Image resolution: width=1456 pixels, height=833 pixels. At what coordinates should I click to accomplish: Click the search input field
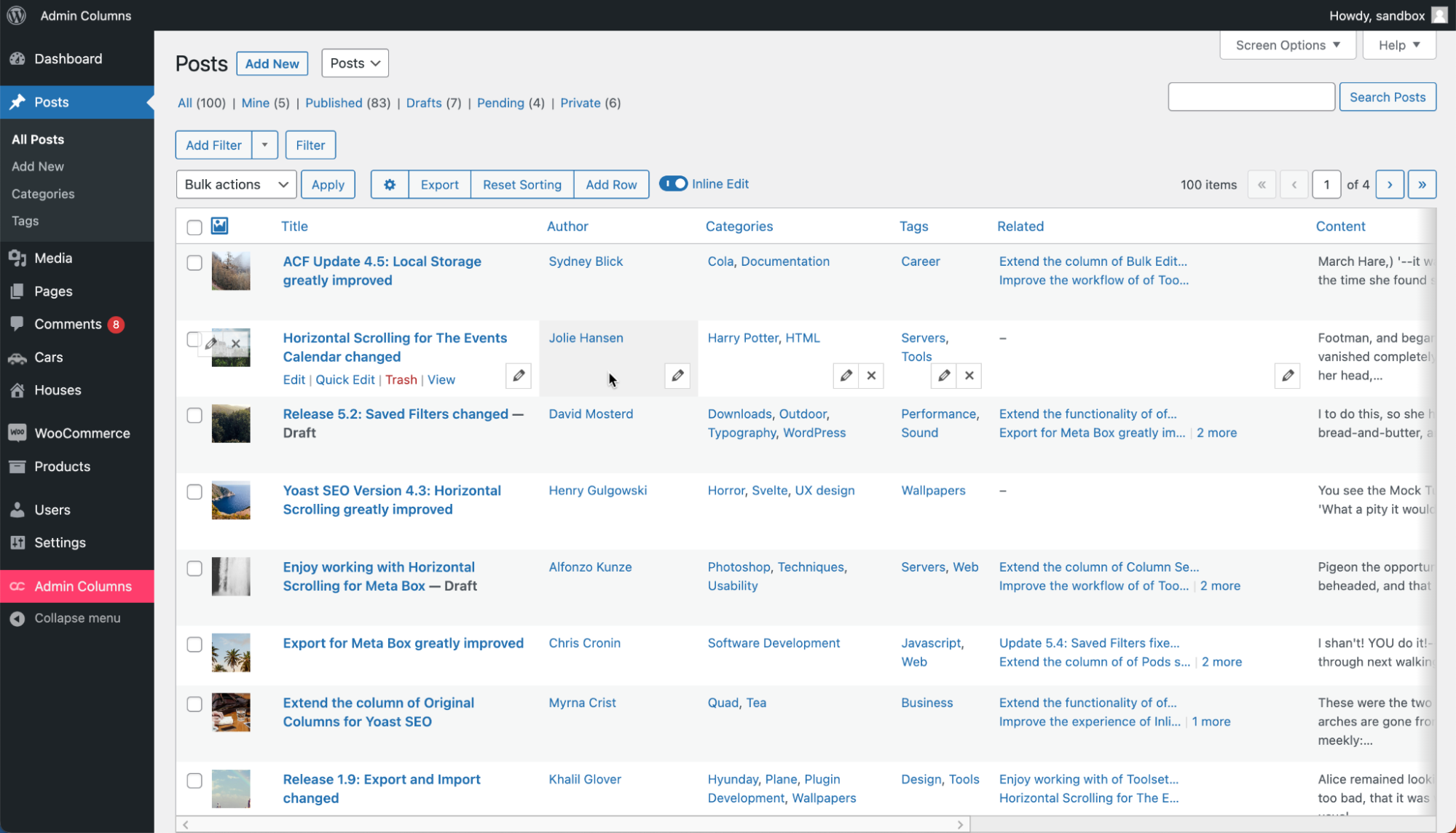coord(1251,97)
